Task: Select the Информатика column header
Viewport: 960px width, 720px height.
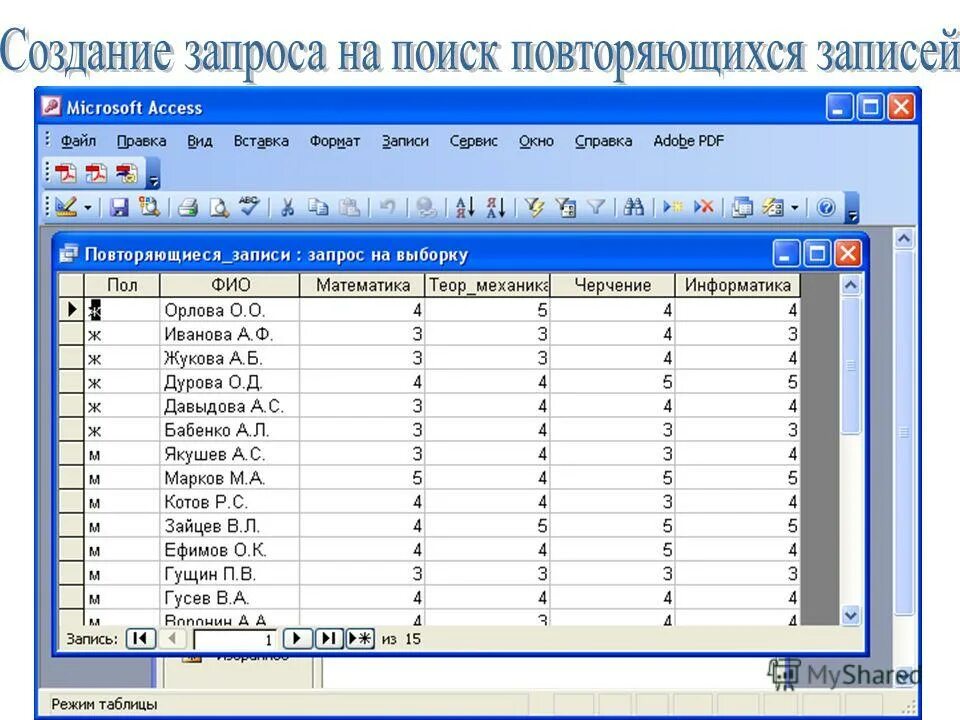Action: pyautogui.click(x=738, y=285)
